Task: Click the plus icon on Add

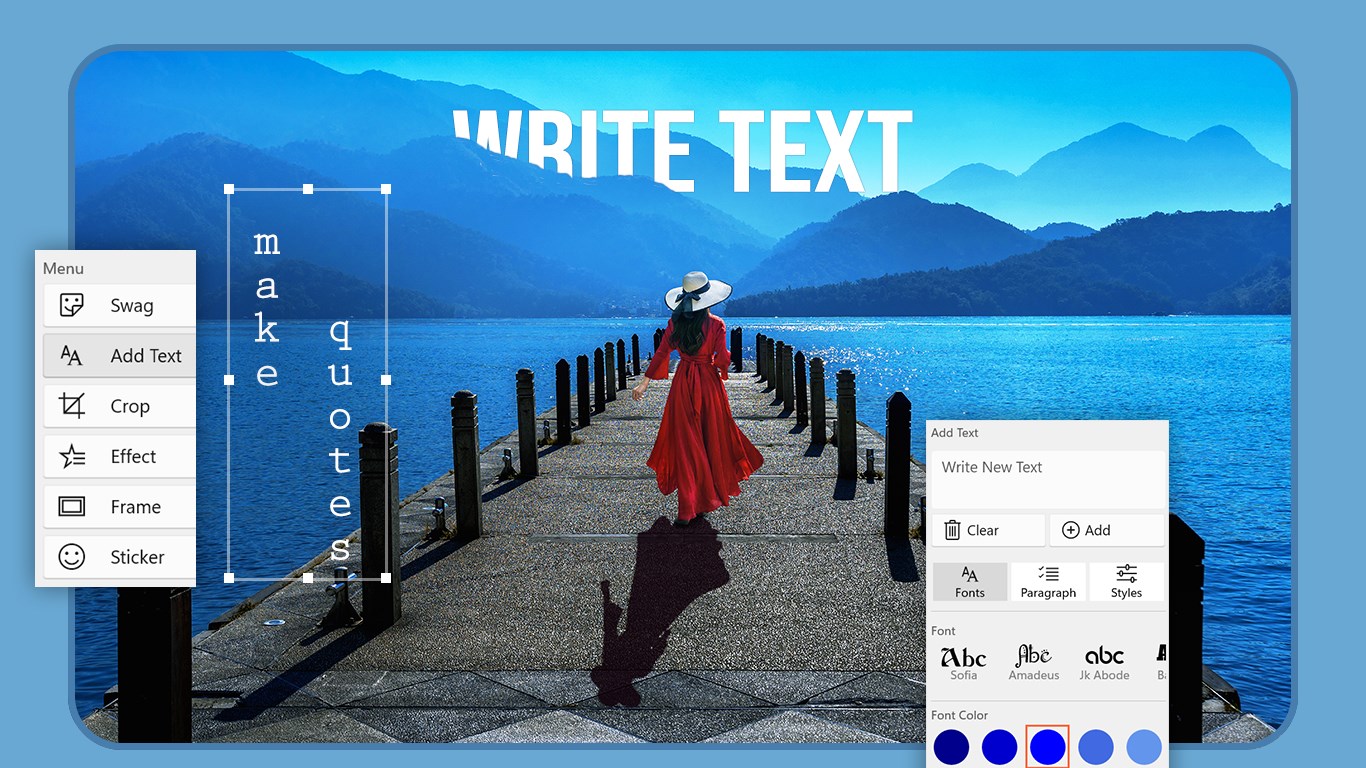Action: (1070, 530)
